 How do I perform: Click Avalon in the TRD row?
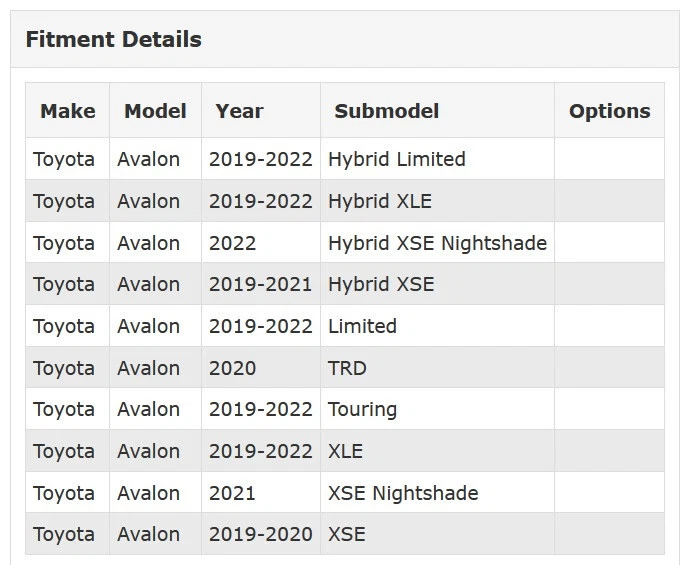coord(148,368)
